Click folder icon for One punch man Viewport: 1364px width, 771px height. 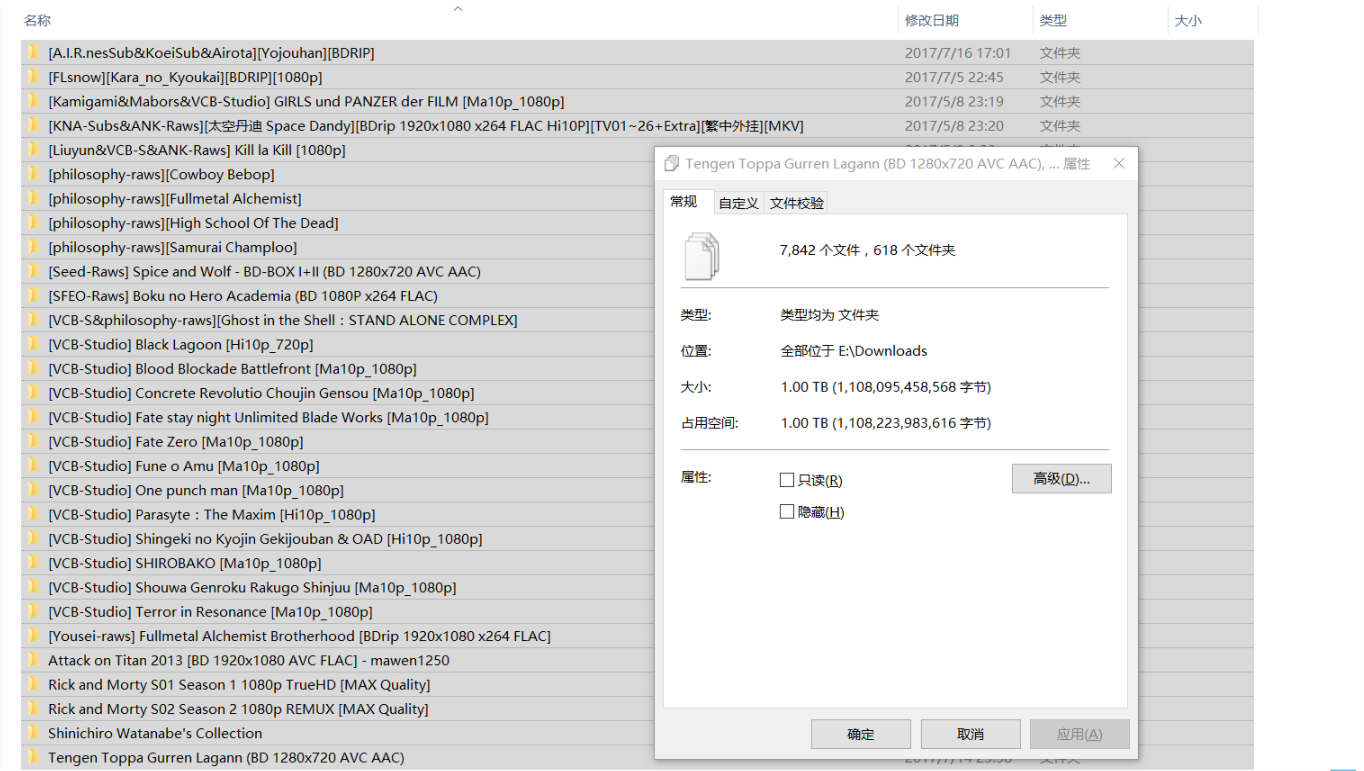pyautogui.click(x=33, y=490)
